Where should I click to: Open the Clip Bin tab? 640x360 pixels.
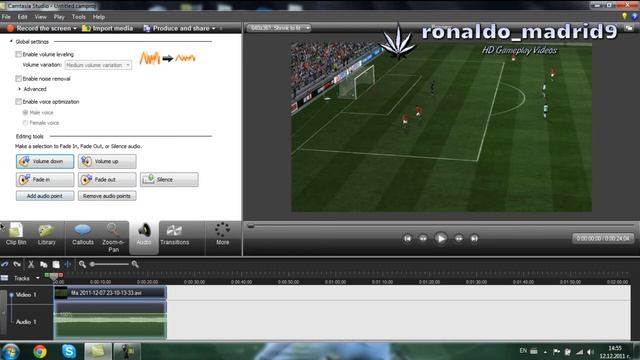pyautogui.click(x=16, y=234)
